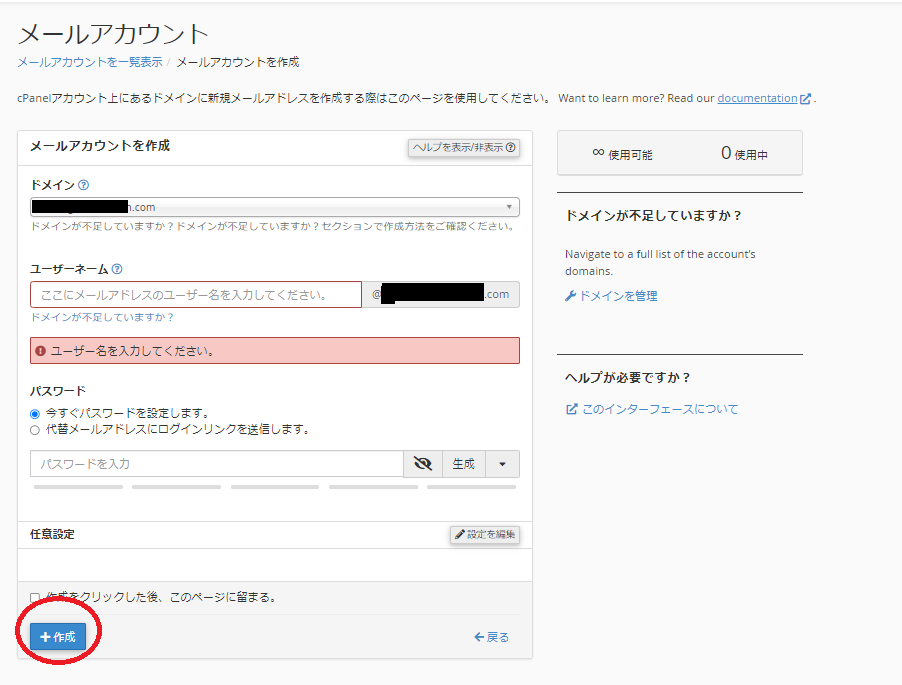Click the help icon beside ドメイン label
This screenshot has height=685, width=902.
pos(84,185)
